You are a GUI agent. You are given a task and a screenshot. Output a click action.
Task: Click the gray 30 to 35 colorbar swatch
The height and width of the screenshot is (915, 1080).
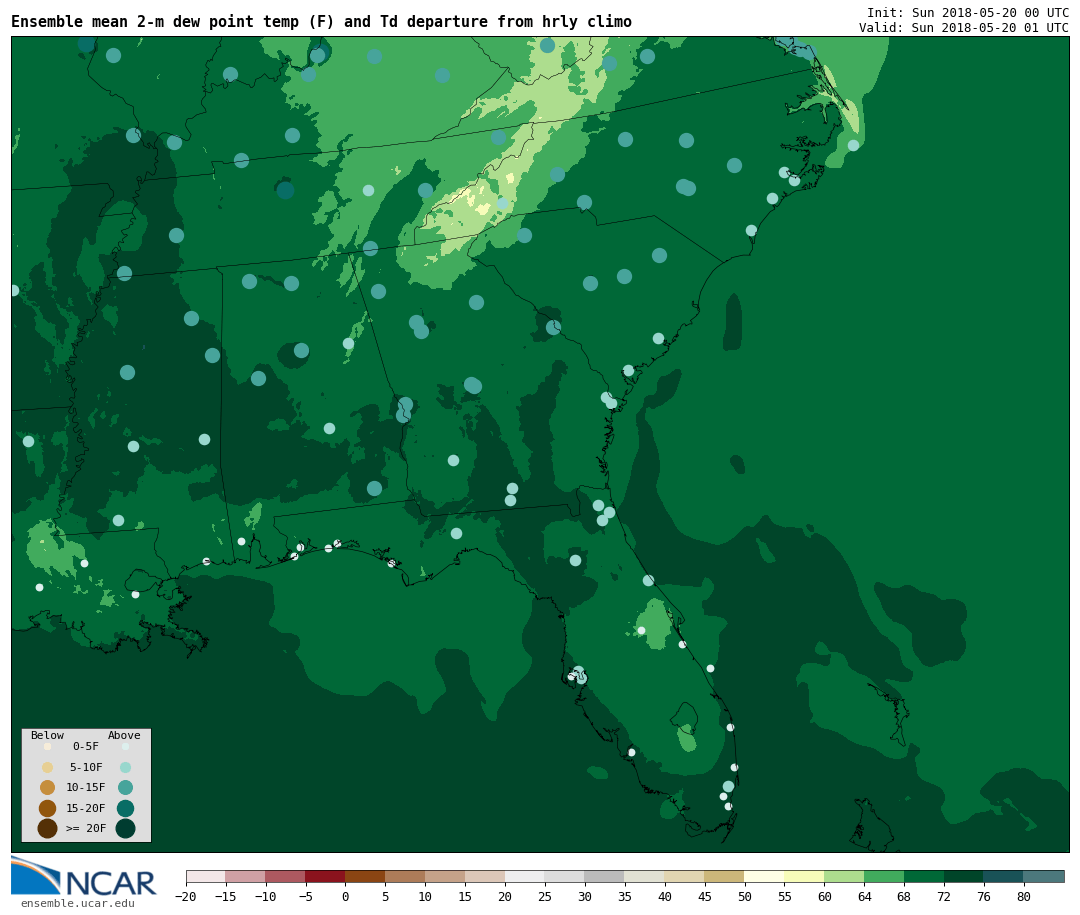click(x=605, y=876)
